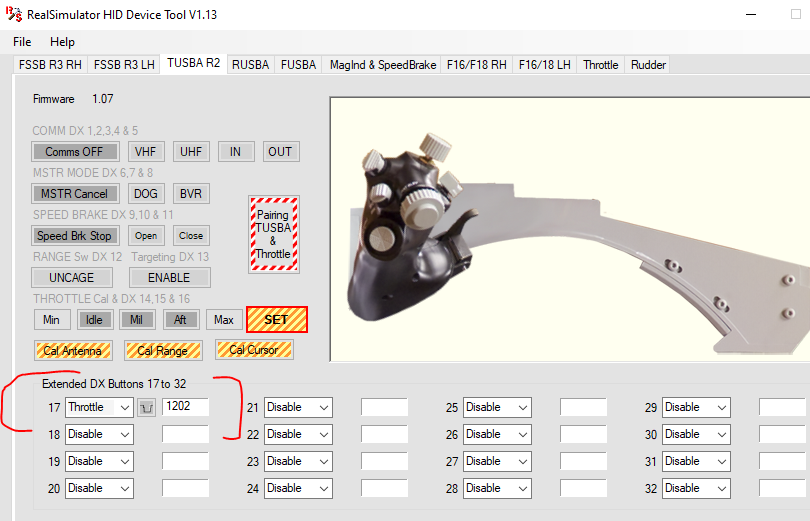Switch to the Rudder tab
This screenshot has height=521, width=810.
(648, 65)
